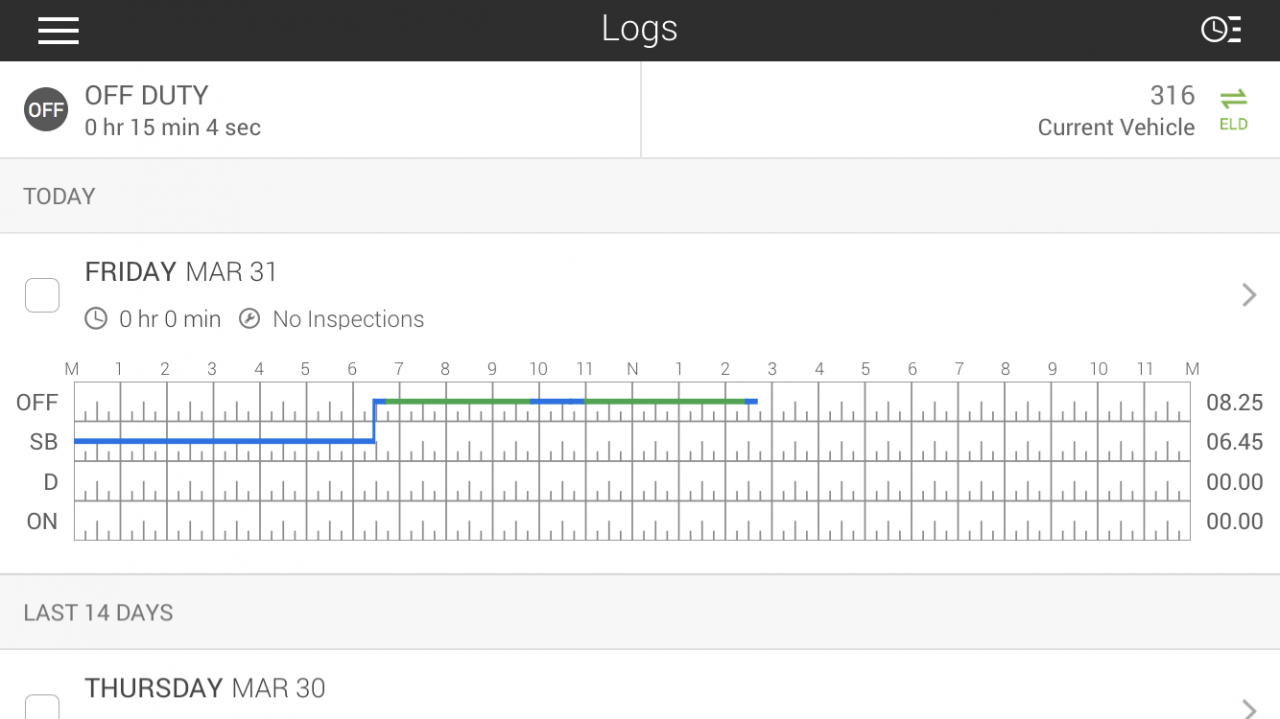The image size is (1280, 719).
Task: Open Friday Mar 31 log via chevron
Action: click(x=1249, y=294)
